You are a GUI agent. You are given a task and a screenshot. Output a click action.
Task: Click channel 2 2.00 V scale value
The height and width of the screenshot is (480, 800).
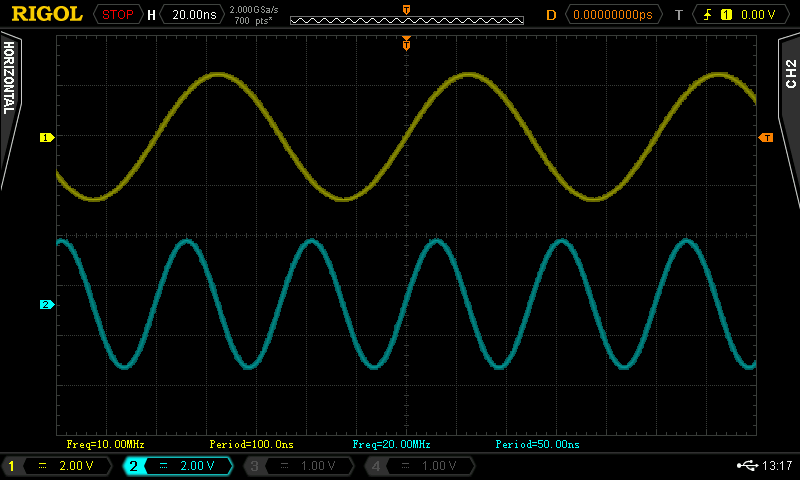[x=197, y=466]
